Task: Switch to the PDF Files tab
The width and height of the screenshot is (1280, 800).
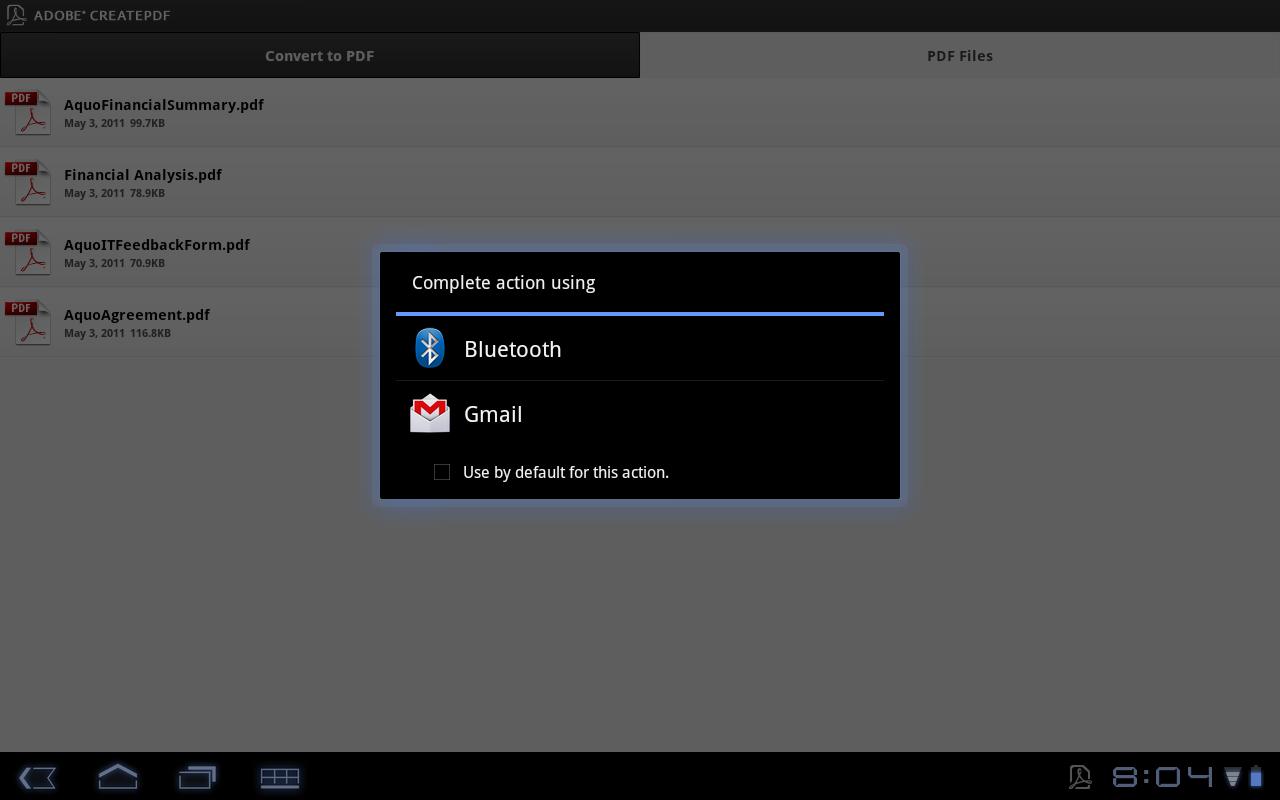Action: 960,55
